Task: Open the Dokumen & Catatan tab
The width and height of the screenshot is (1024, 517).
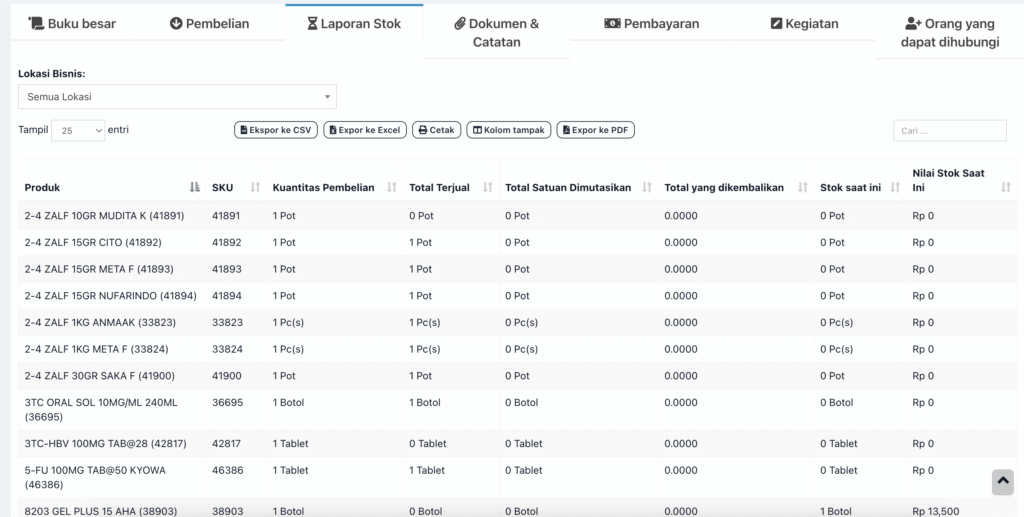Action: [x=496, y=32]
